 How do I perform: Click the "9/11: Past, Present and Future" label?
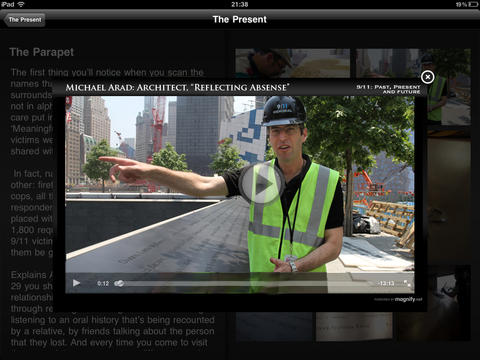(x=388, y=89)
